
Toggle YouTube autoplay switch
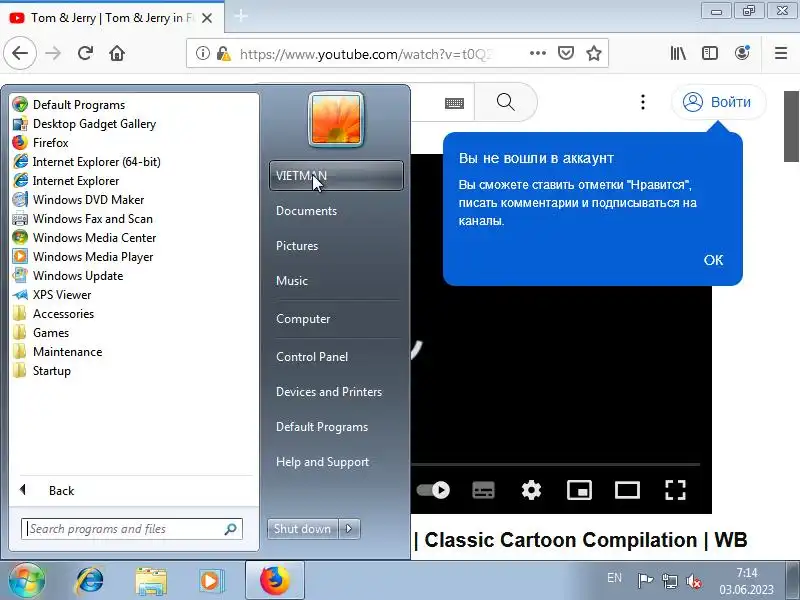point(433,490)
